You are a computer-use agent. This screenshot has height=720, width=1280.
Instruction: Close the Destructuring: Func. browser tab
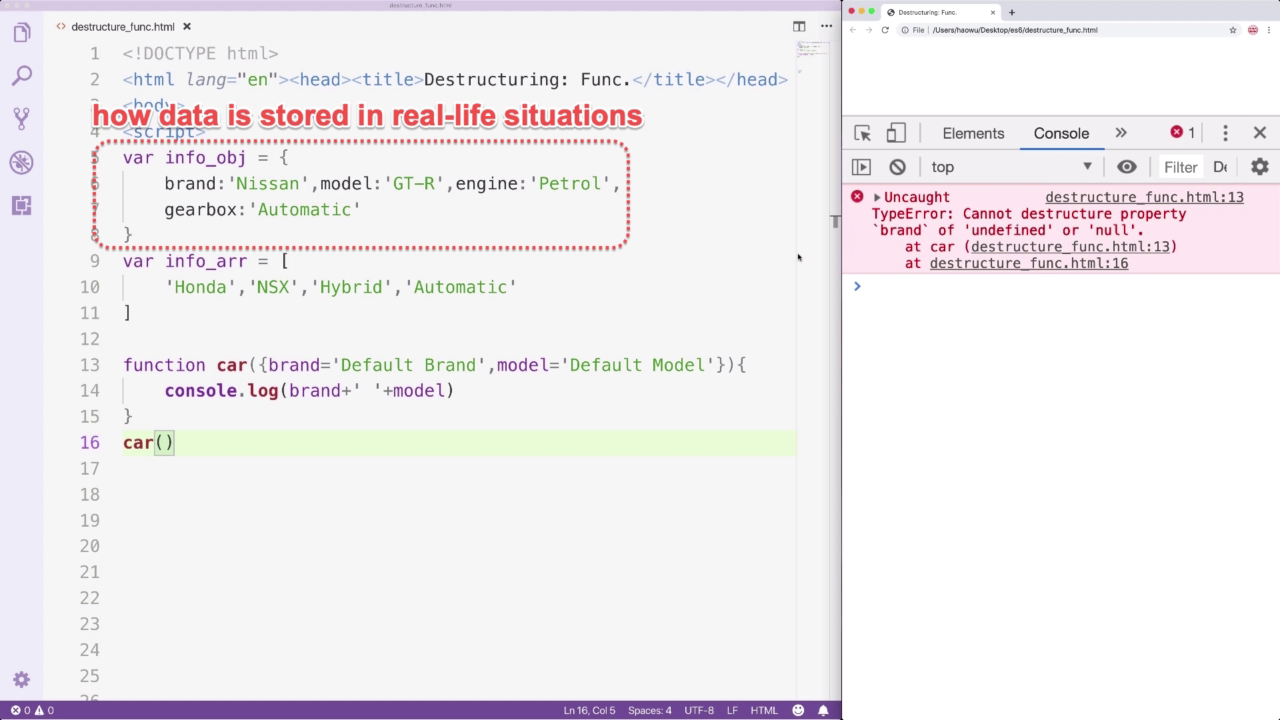click(993, 12)
